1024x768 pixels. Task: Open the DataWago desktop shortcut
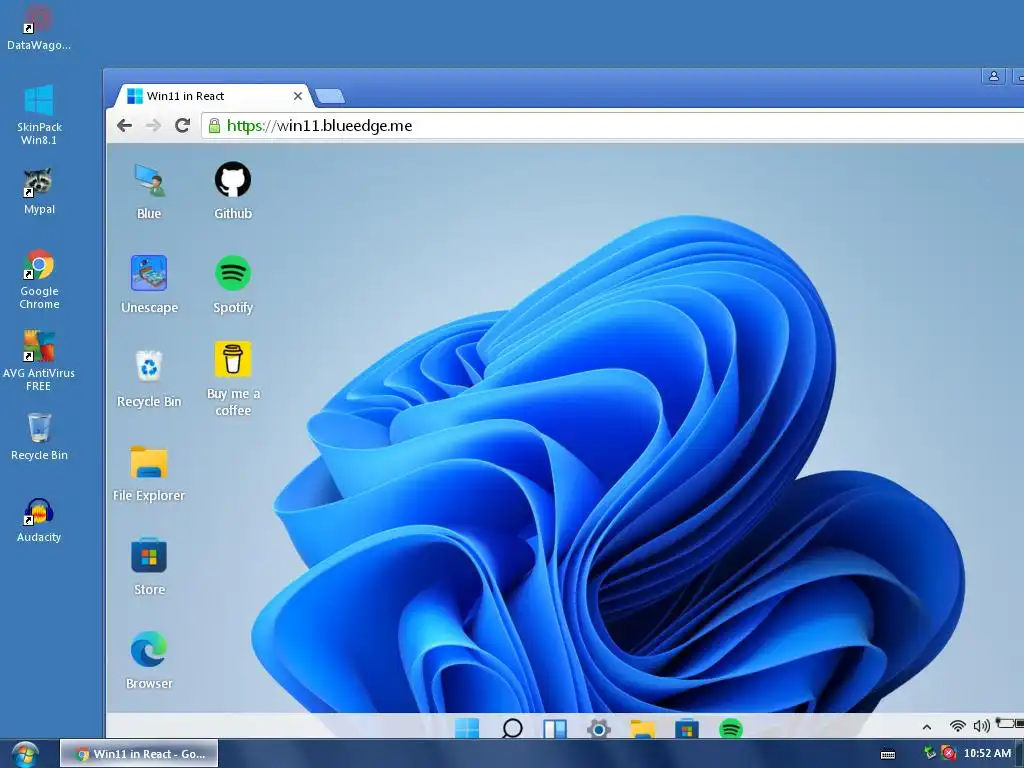[39, 26]
